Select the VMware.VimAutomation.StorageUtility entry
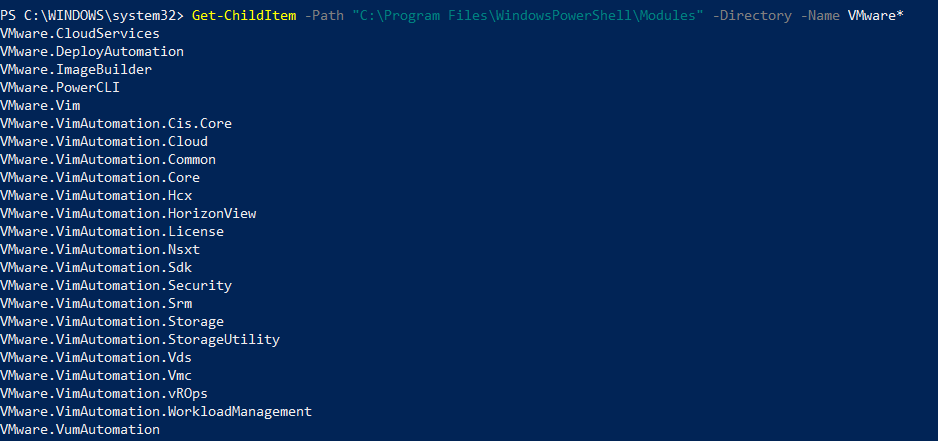This screenshot has width=938, height=441. pyautogui.click(x=140, y=339)
